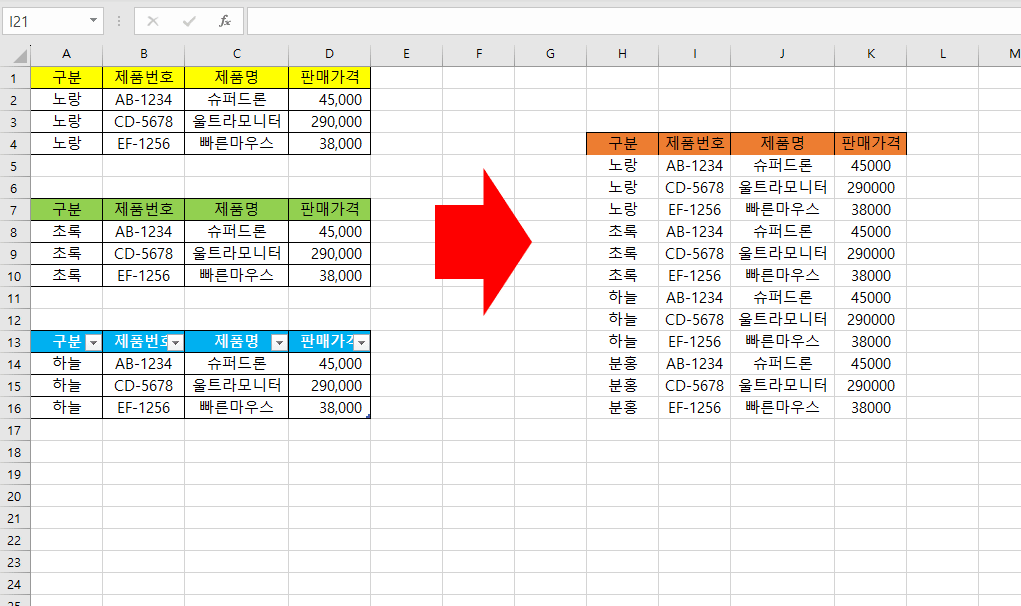This screenshot has height=606, width=1021.
Task: Click orange 구분 header cell in column H
Action: 622,143
